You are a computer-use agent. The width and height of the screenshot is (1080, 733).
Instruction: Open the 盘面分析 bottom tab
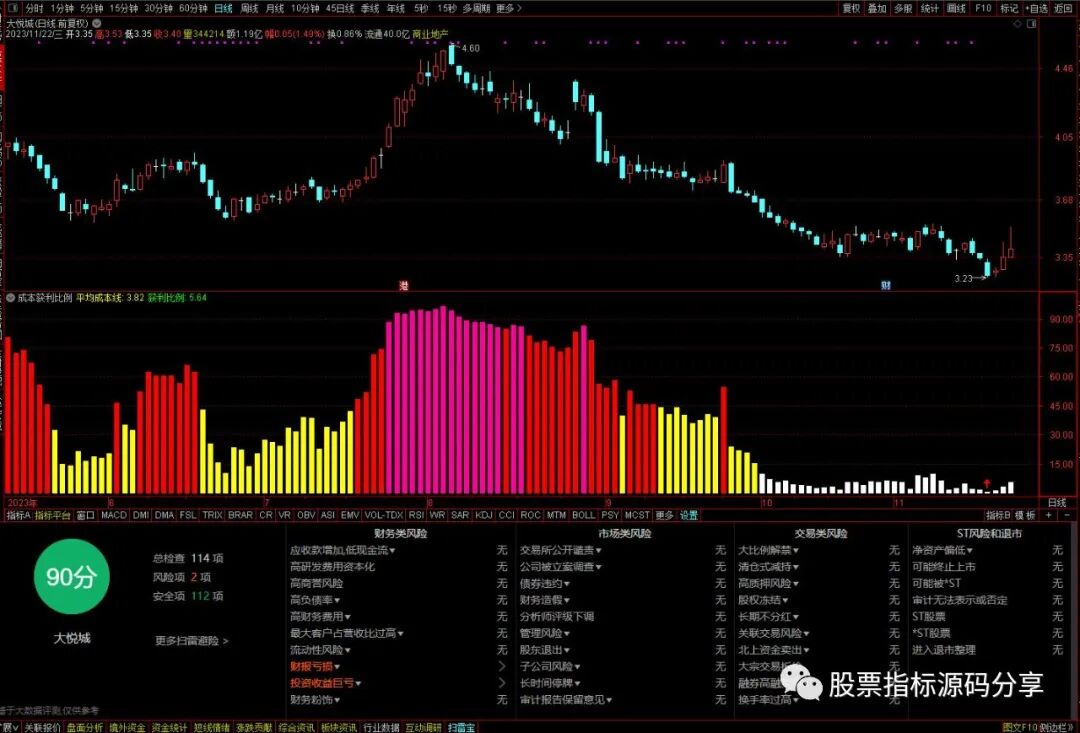(85, 727)
